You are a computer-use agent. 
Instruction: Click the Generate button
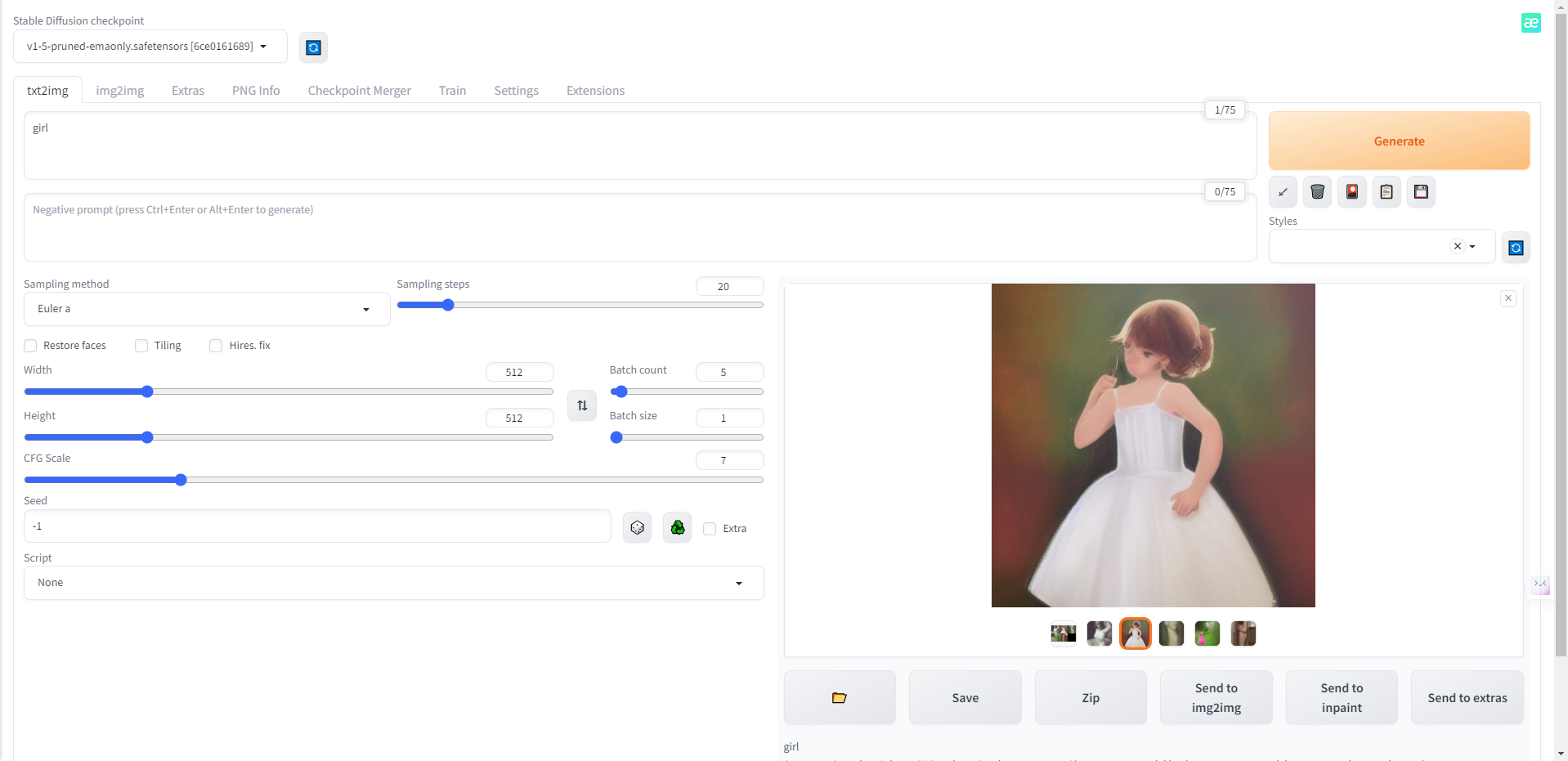pos(1399,141)
